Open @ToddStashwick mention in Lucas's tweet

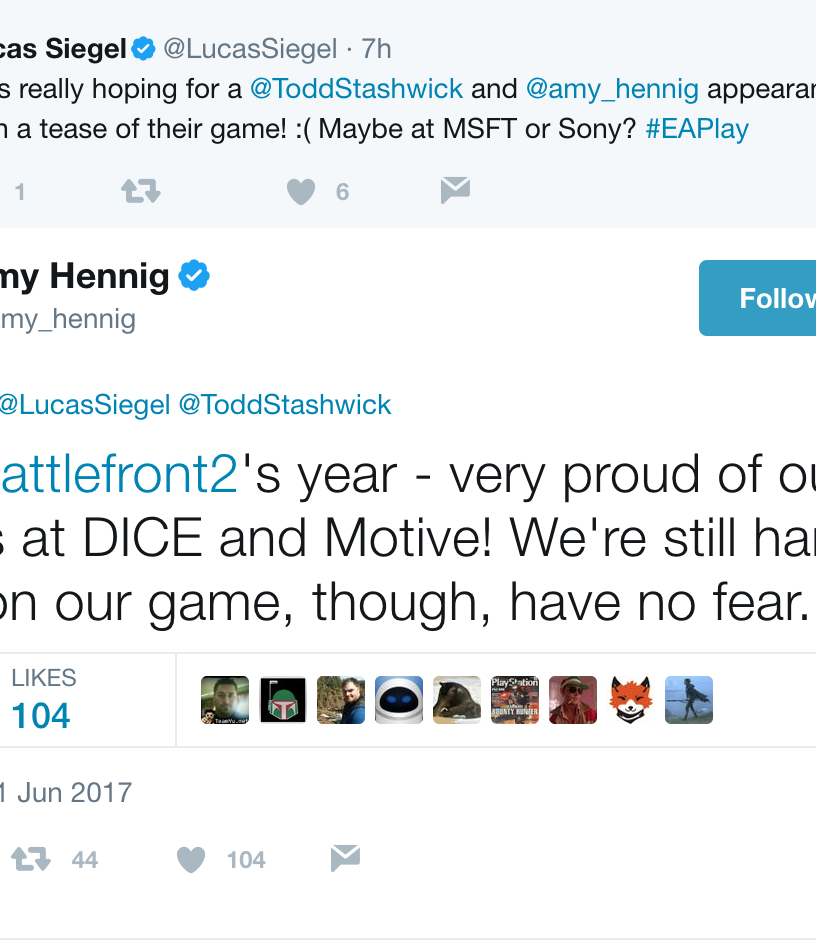[356, 89]
